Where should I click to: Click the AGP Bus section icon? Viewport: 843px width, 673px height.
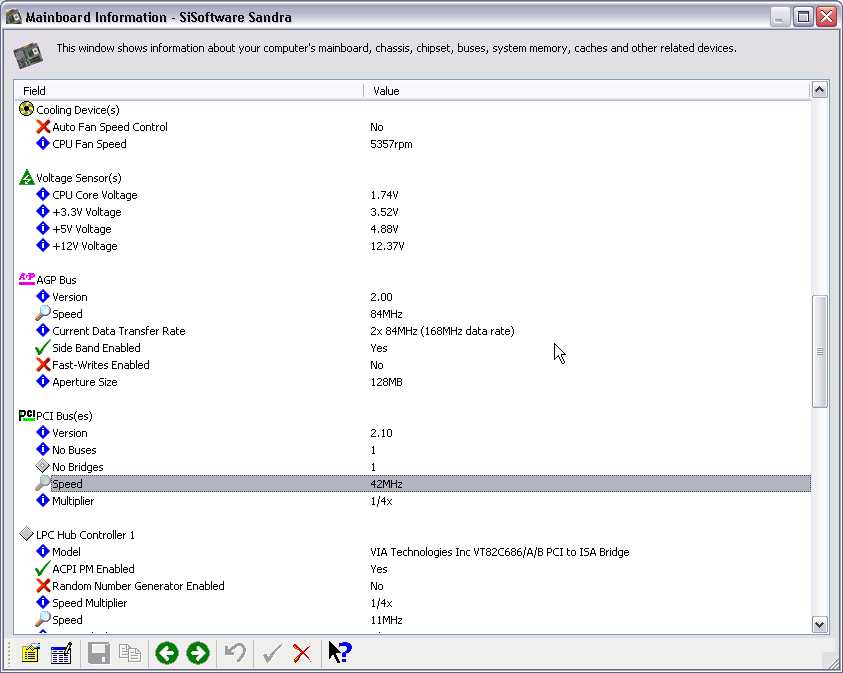coord(27,280)
